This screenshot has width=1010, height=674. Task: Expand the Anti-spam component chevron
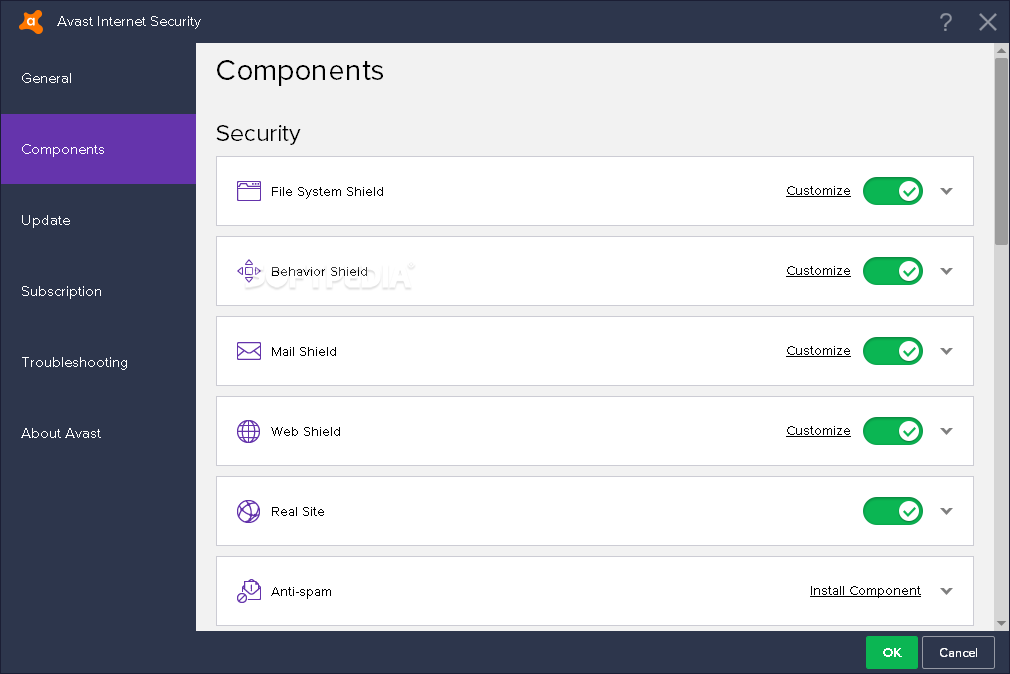947,591
